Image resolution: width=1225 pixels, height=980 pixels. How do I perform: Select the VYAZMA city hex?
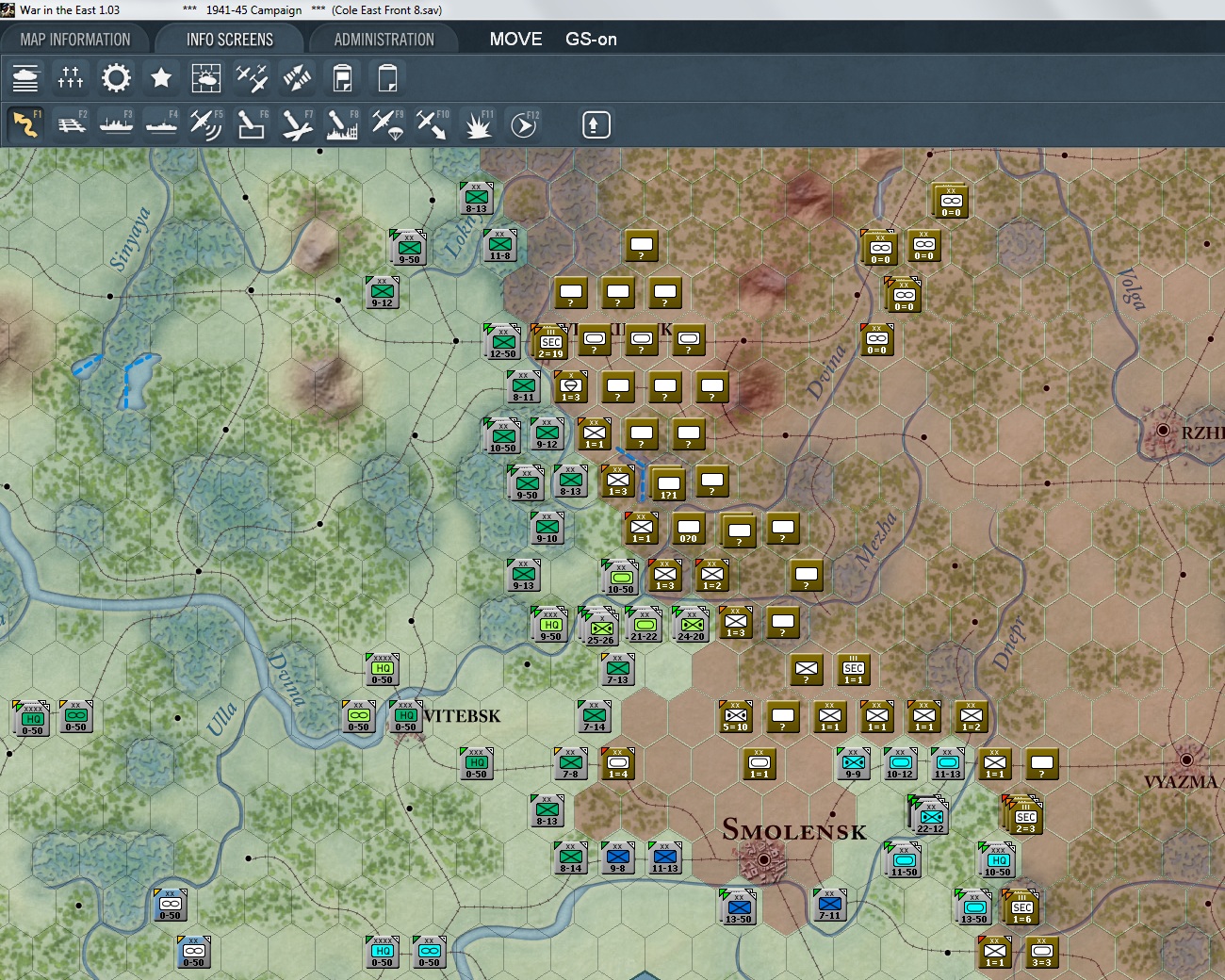click(x=1186, y=759)
